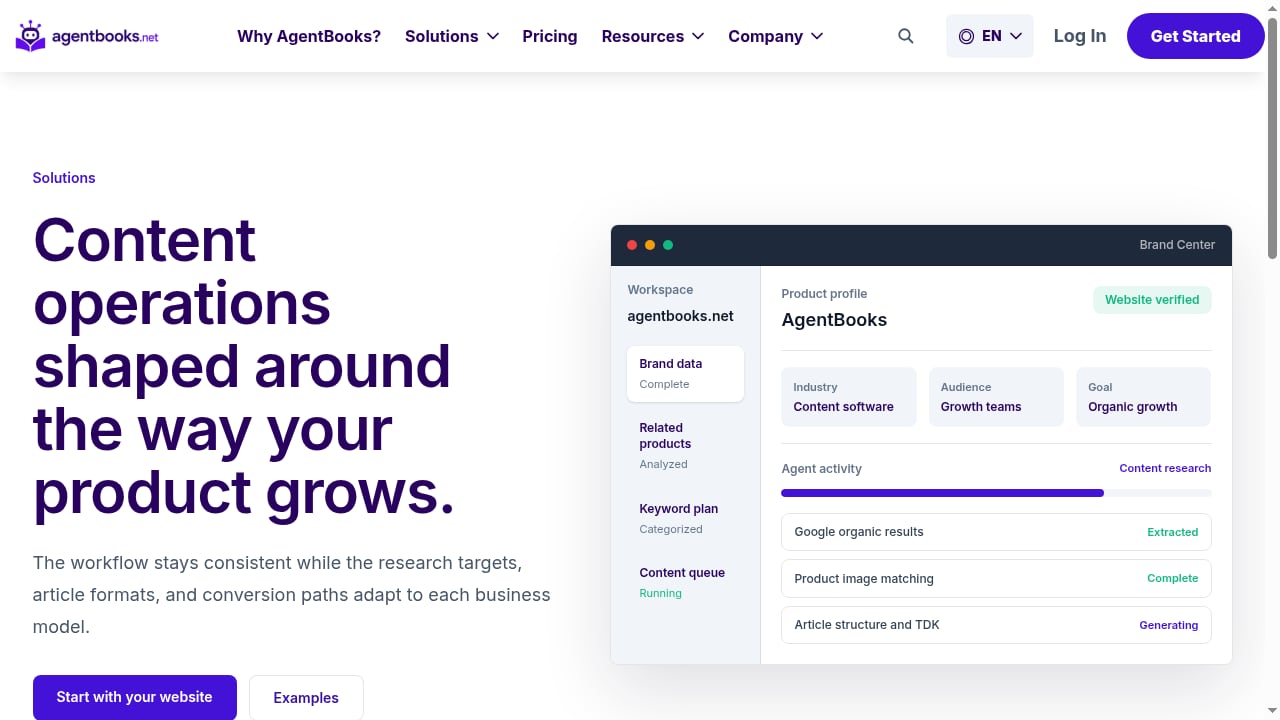The height and width of the screenshot is (720, 1280).
Task: Click the Content research label
Action: click(x=1165, y=468)
